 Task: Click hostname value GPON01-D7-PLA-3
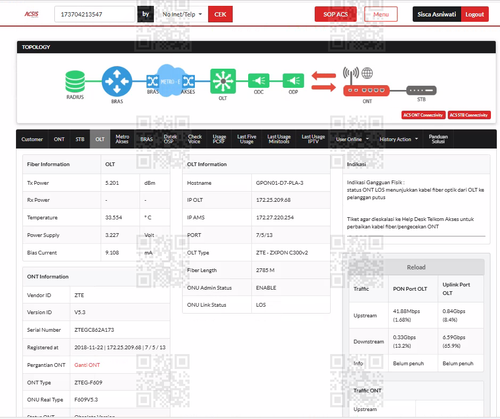[x=280, y=183]
